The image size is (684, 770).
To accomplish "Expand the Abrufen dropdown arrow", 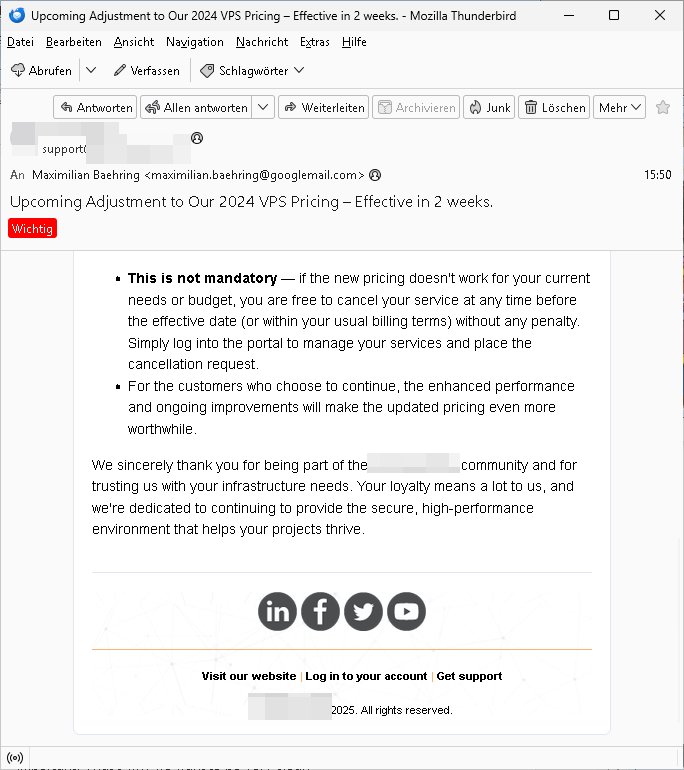I will [91, 70].
